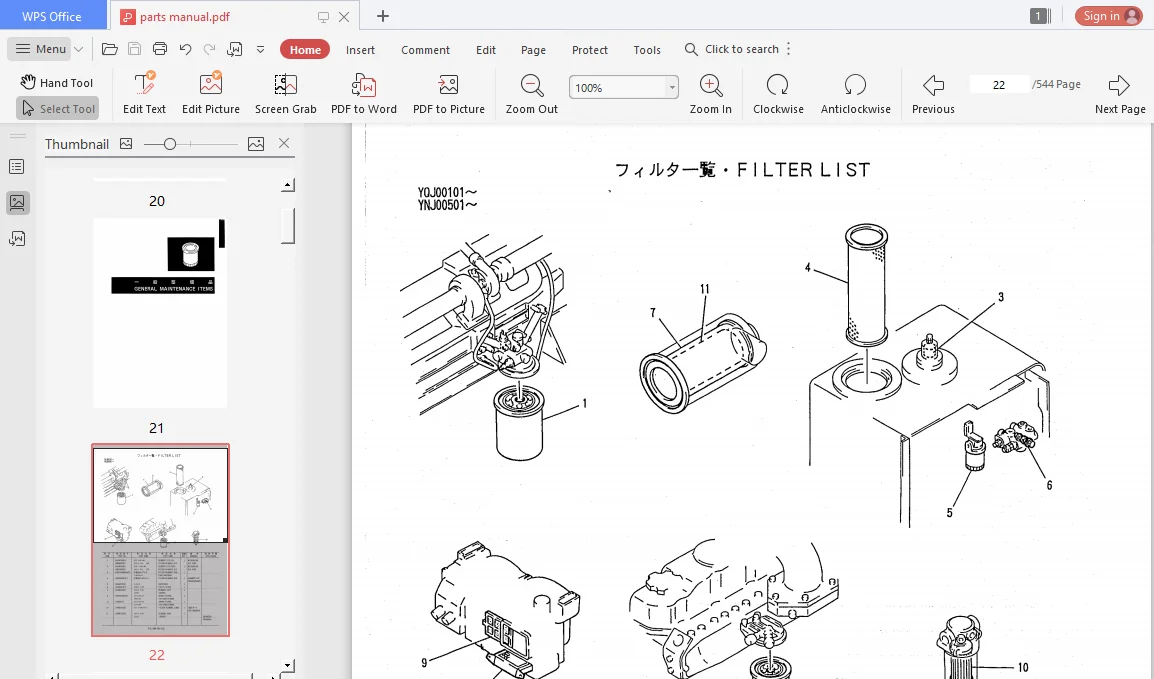Image resolution: width=1154 pixels, height=679 pixels.
Task: Switch to the Tools tab
Action: [x=647, y=50]
